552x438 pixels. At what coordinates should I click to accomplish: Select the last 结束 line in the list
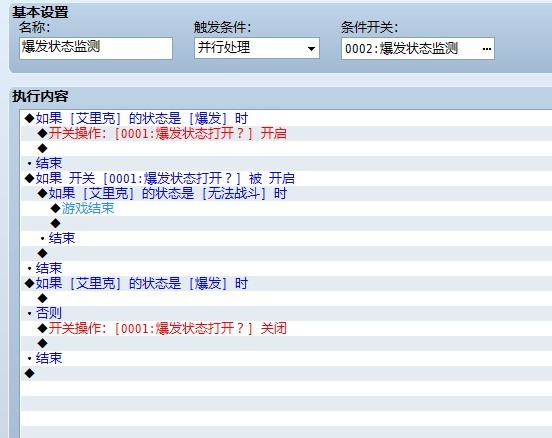coord(286,358)
